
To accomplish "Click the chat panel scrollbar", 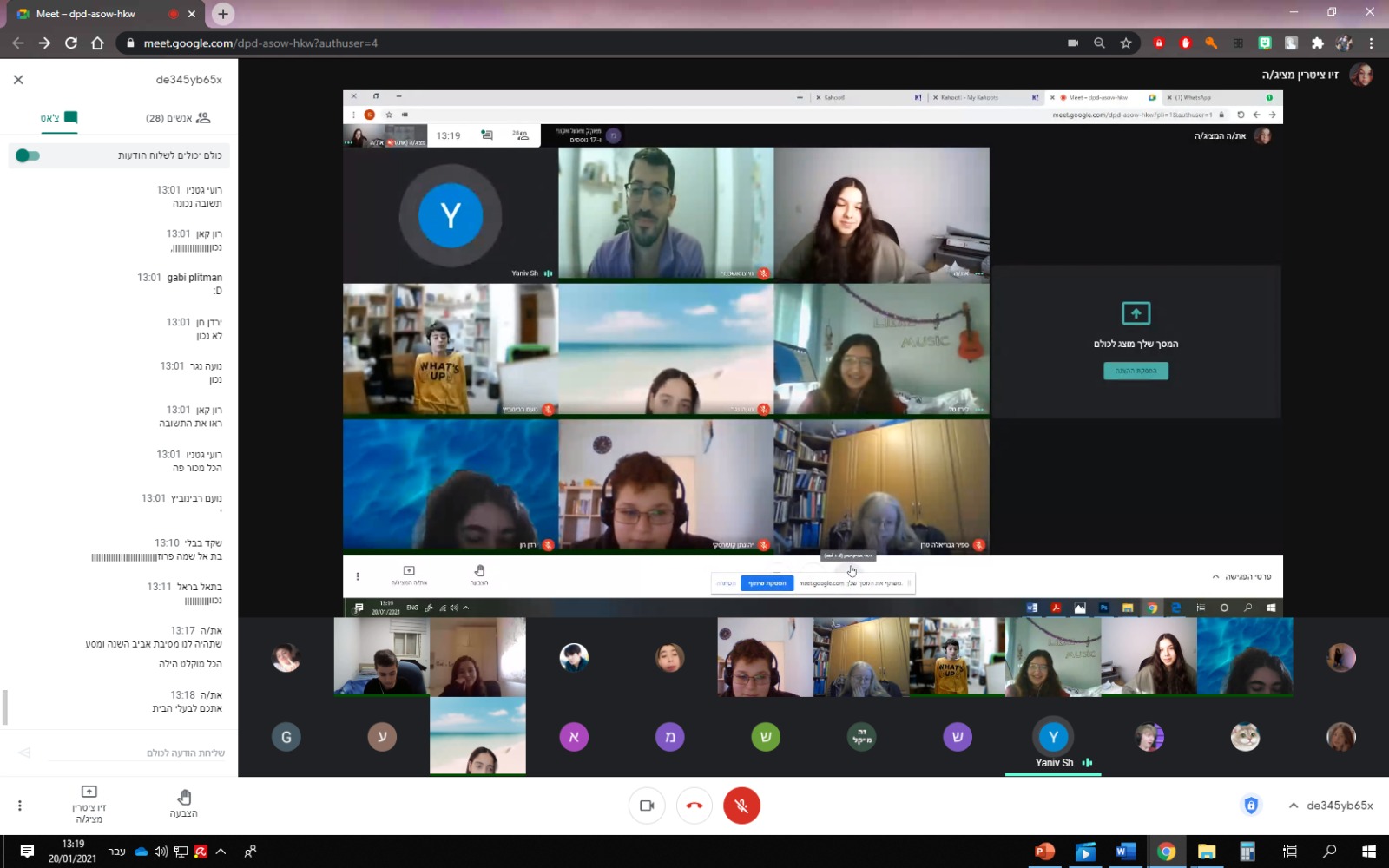I will 5,707.
